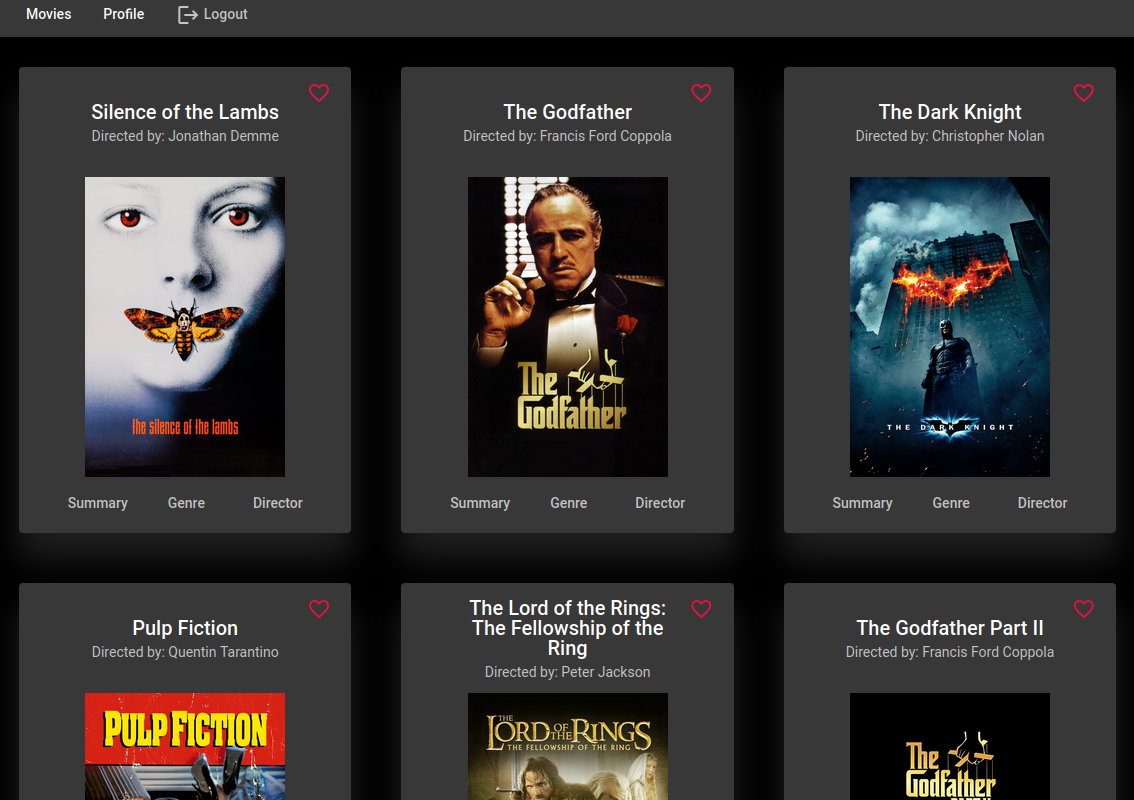Show Director for The Godfather card
The height and width of the screenshot is (800, 1134).
point(660,503)
